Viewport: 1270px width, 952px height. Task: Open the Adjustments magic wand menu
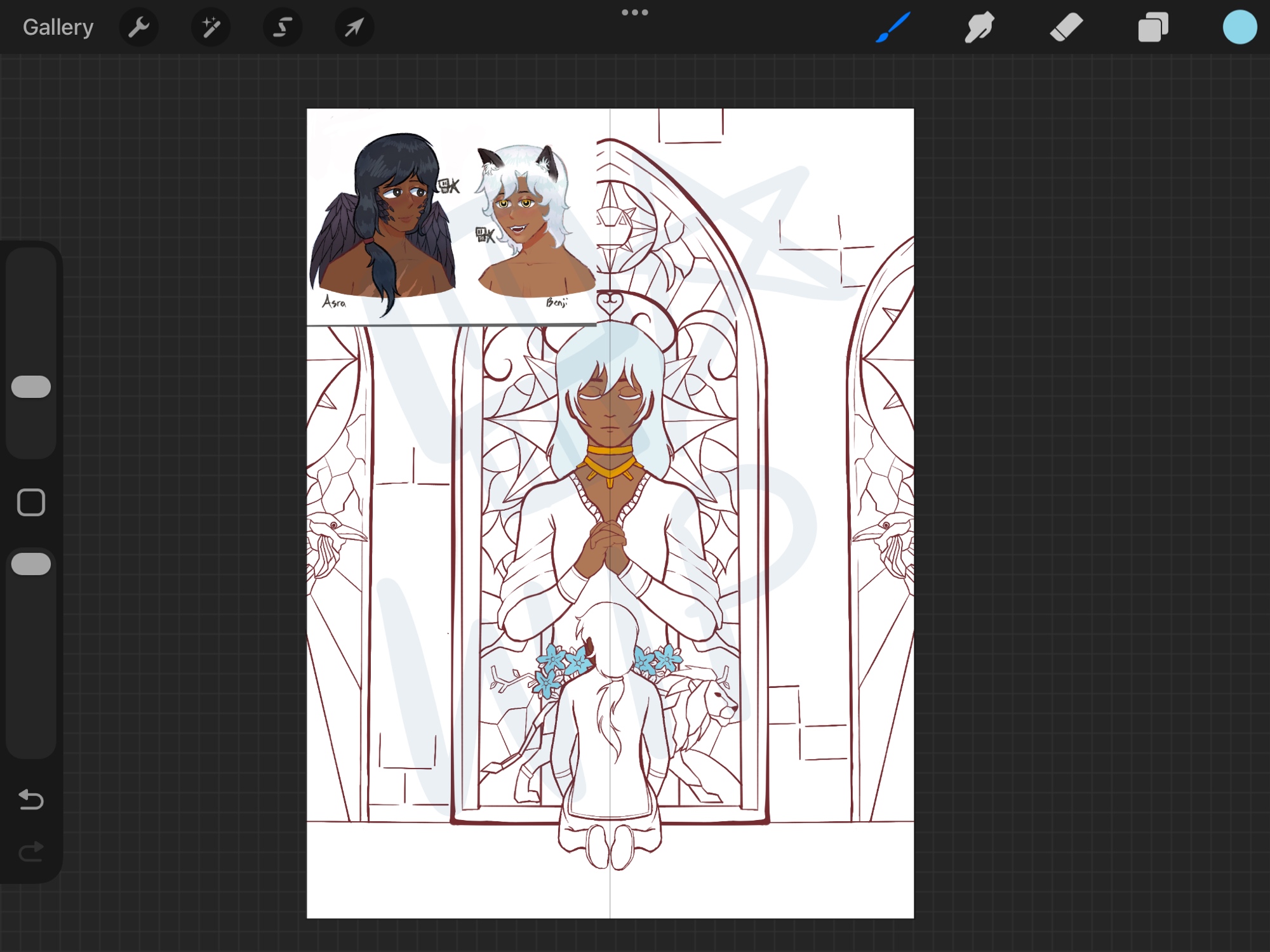point(210,27)
